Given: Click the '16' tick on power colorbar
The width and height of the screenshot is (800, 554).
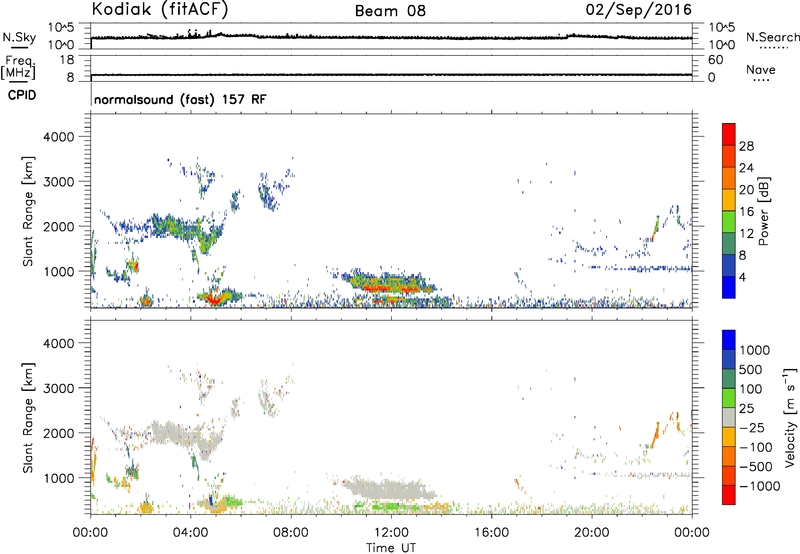Looking at the screenshot, I should click(746, 212).
